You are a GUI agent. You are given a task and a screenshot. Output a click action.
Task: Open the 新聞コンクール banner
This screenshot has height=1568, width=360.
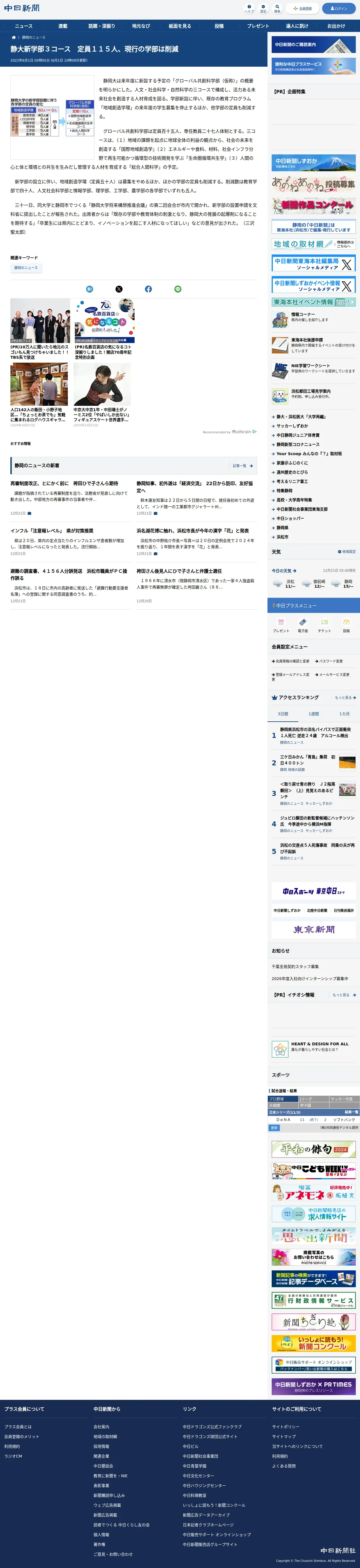(314, 1344)
